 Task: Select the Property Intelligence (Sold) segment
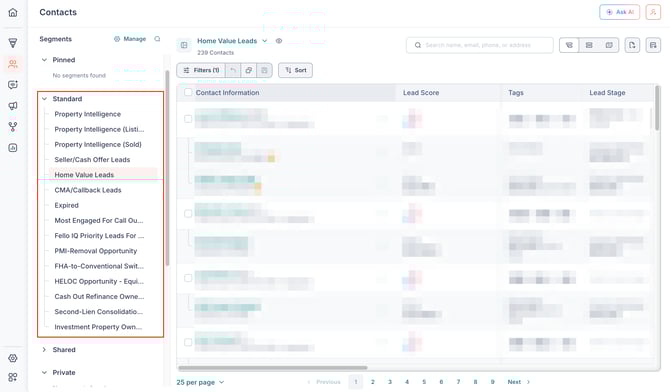click(x=98, y=144)
